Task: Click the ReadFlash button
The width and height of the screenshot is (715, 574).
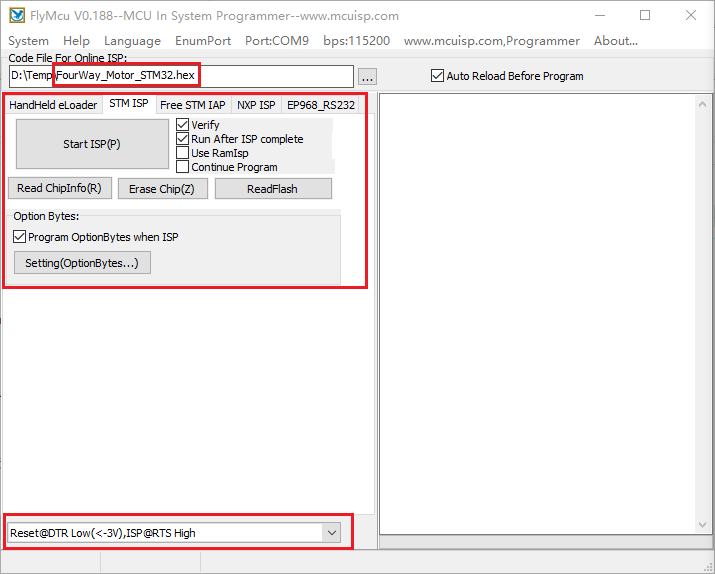Action: click(x=273, y=189)
